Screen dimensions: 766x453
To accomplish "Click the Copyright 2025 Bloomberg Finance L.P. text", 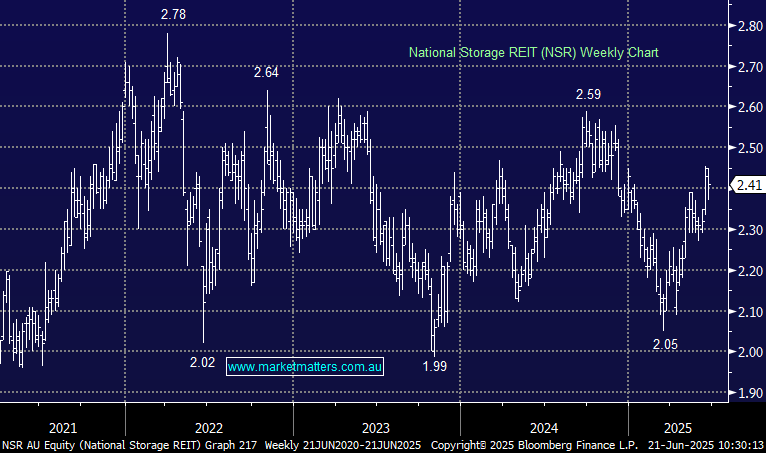I will [534, 445].
